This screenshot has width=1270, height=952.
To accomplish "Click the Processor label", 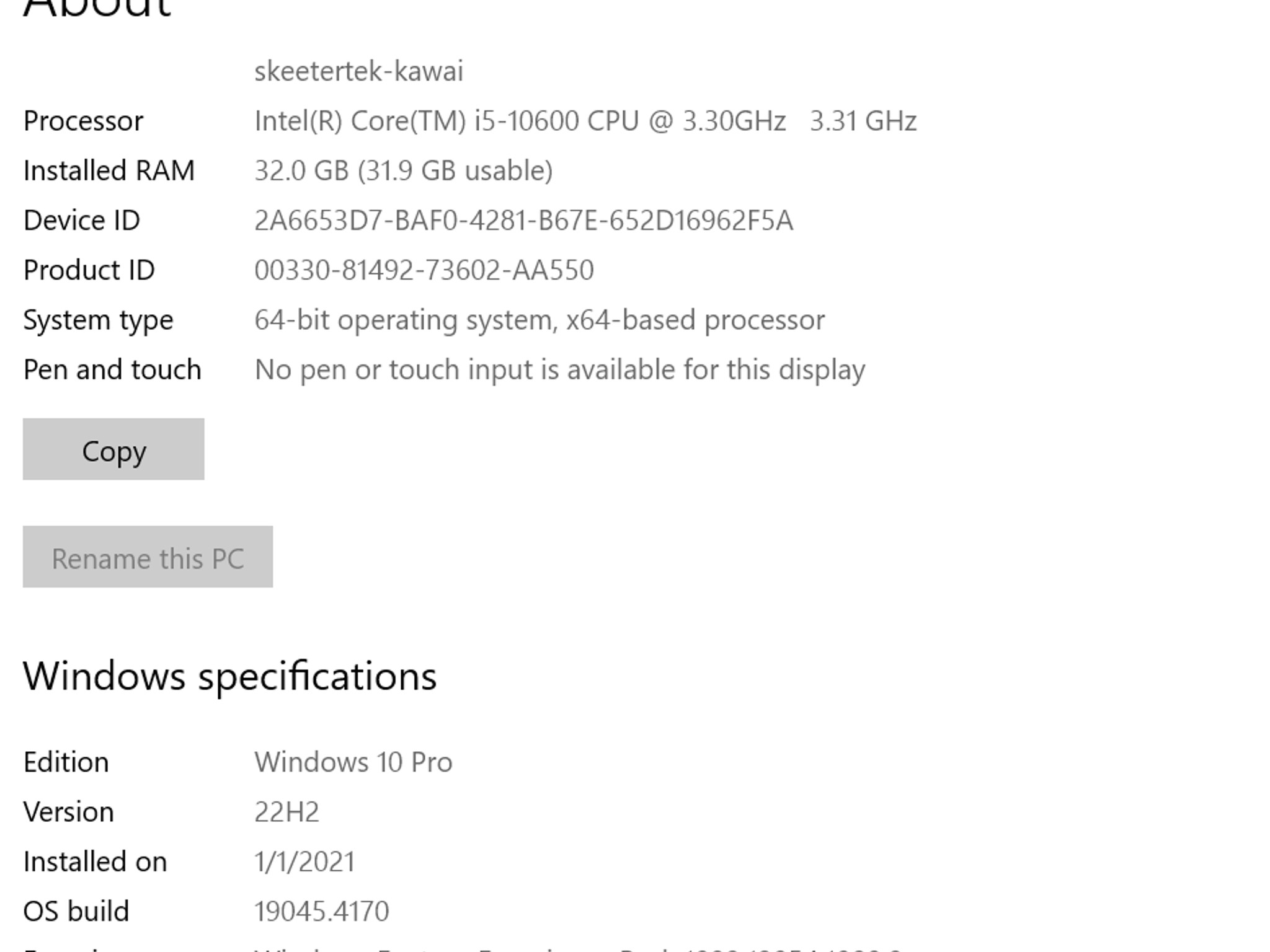I will pos(84,120).
